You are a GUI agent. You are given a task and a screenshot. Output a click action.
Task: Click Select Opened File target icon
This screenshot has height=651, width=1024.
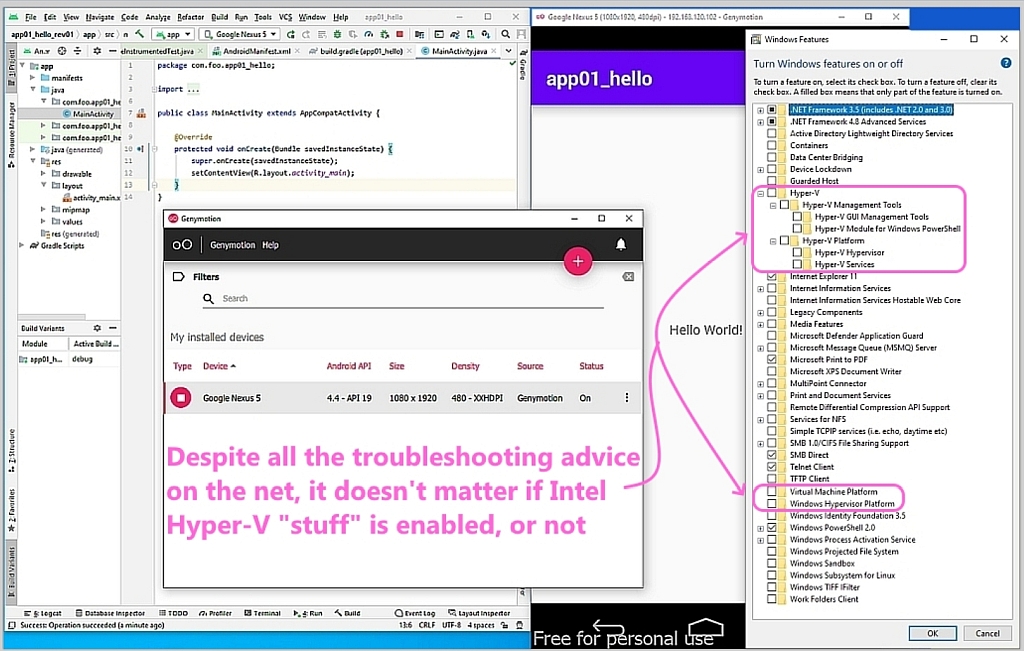coord(61,50)
